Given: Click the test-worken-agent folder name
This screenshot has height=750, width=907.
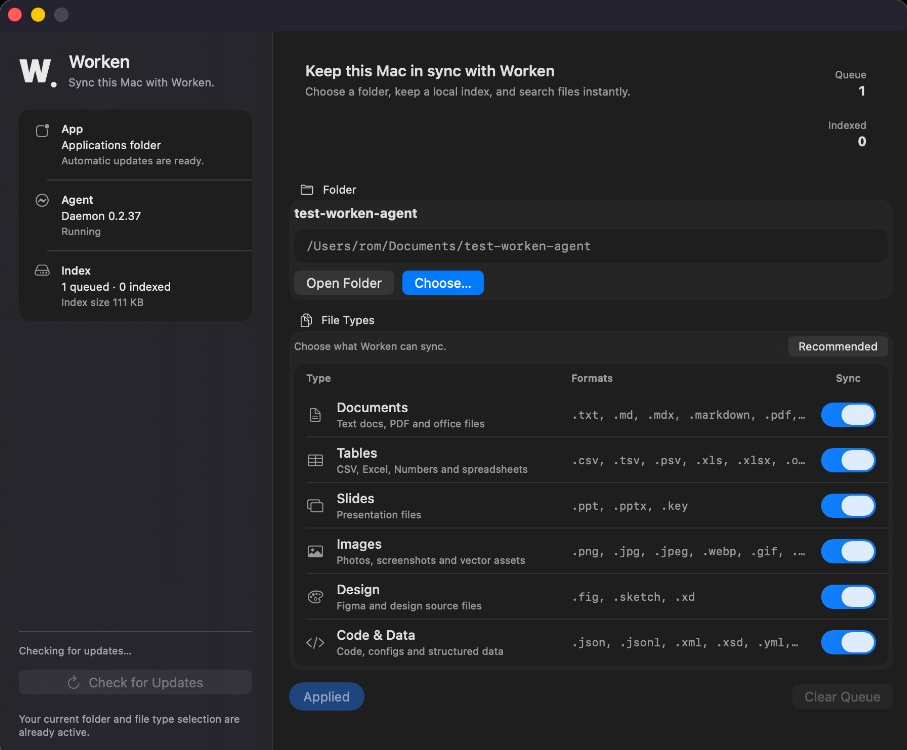Looking at the screenshot, I should click(x=356, y=213).
